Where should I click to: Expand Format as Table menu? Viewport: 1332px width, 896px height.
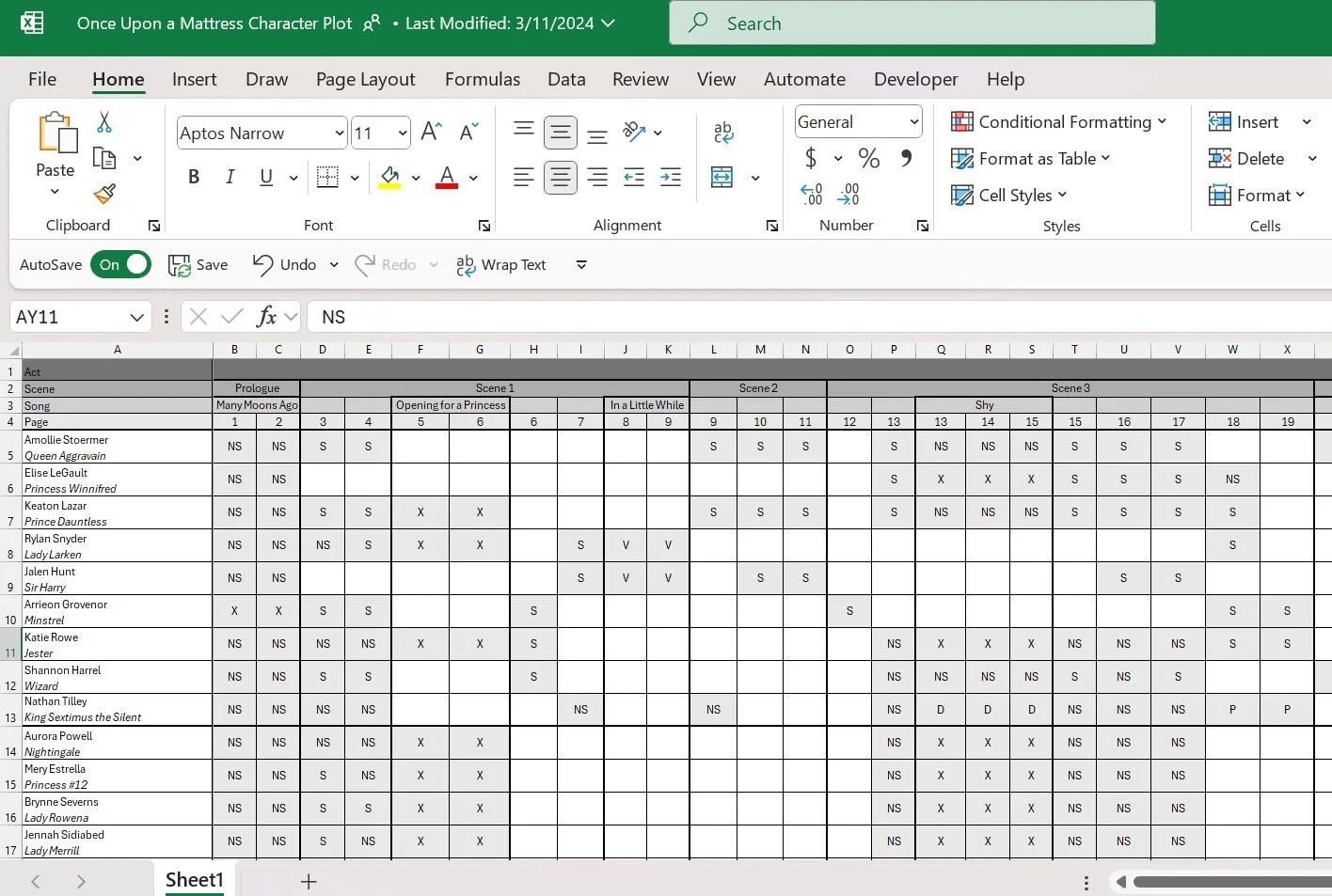pos(1030,159)
